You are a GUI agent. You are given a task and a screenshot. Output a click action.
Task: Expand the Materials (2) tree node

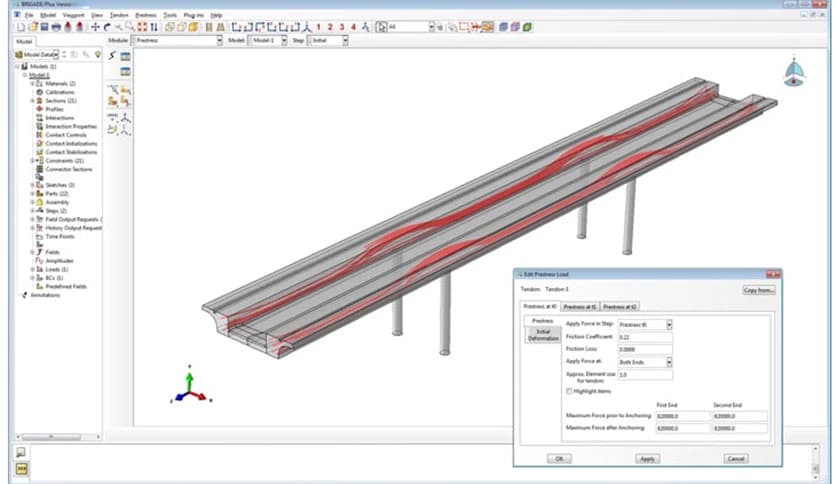(33, 83)
